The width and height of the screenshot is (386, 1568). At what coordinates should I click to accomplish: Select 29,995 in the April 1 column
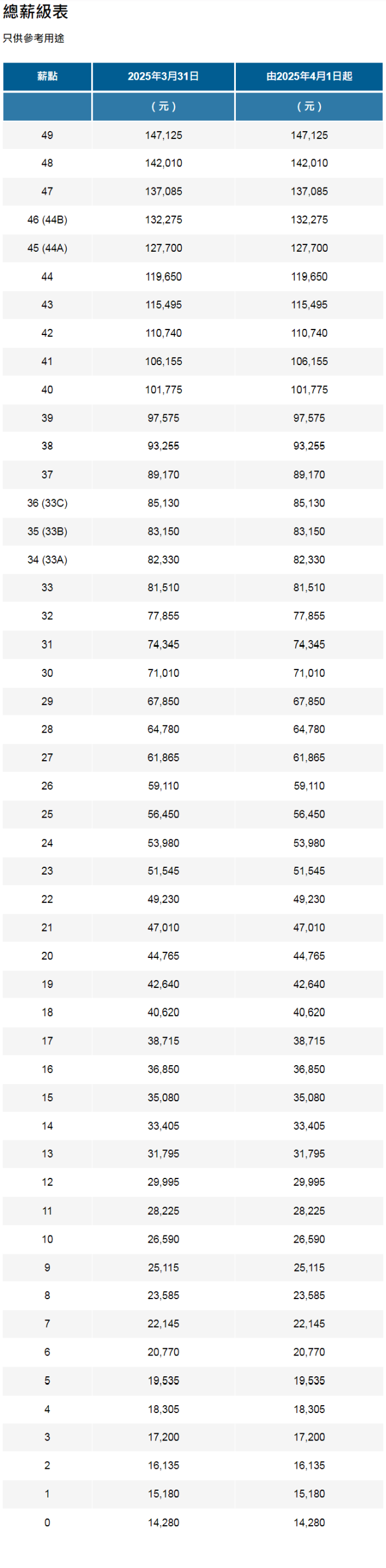pos(309,1182)
